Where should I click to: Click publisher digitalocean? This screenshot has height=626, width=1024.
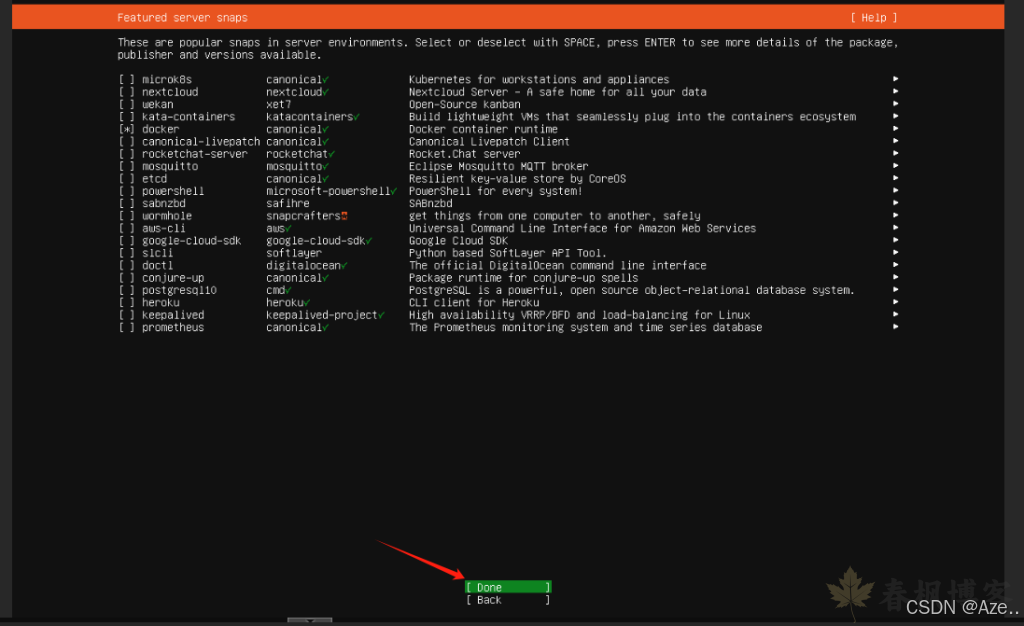[303, 266]
